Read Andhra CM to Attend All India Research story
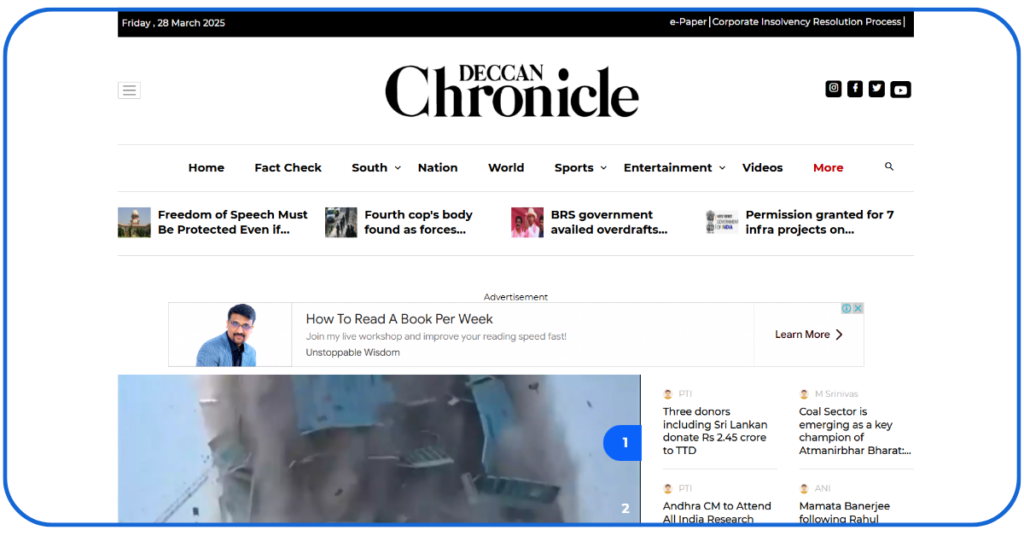 click(717, 512)
